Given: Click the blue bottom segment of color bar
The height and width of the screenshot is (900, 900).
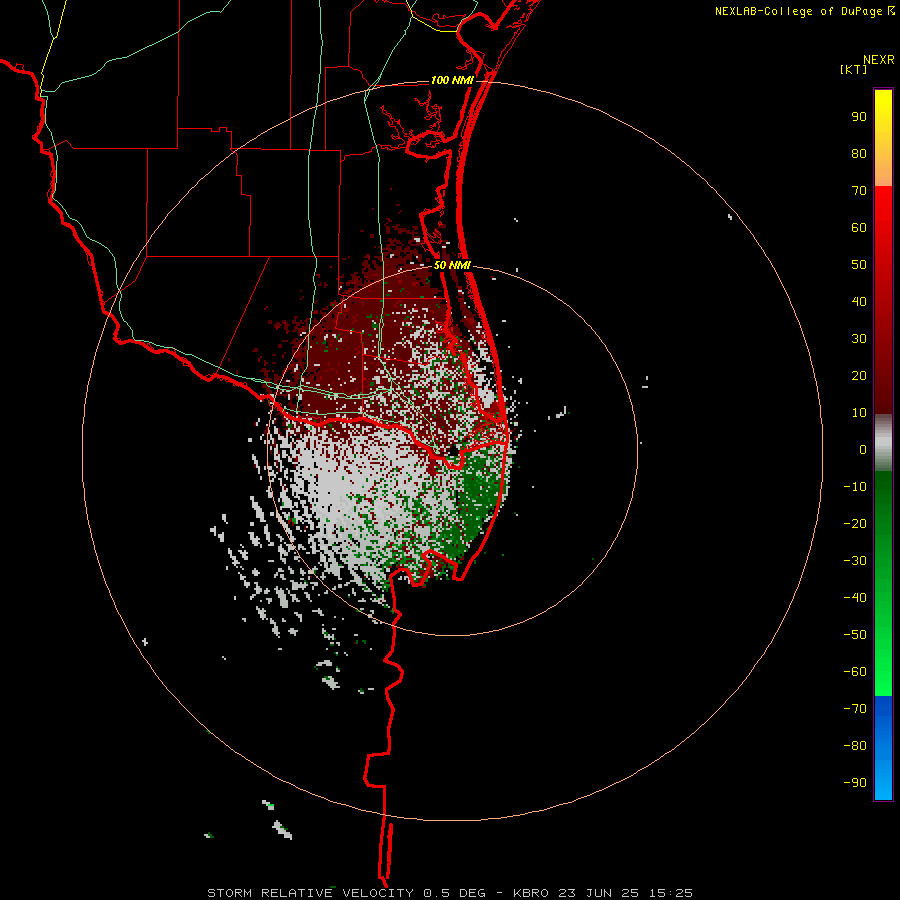Looking at the screenshot, I should (883, 748).
